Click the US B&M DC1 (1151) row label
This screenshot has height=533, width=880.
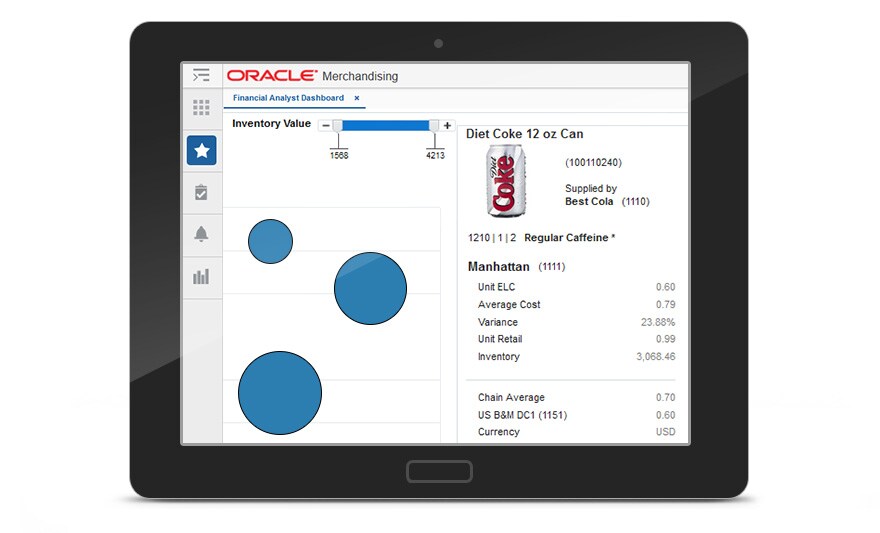(522, 415)
